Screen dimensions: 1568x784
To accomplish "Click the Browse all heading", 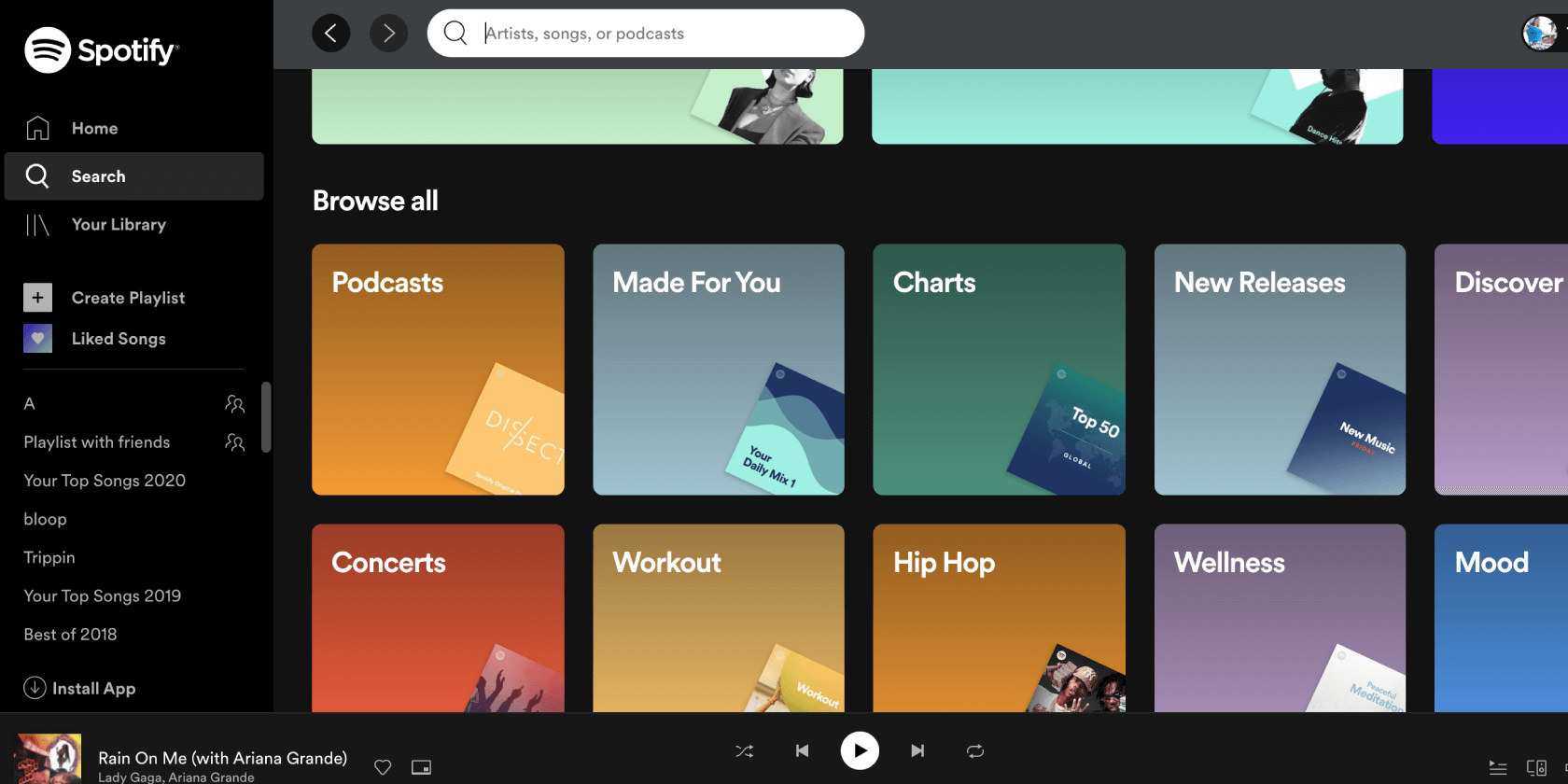I will coord(375,201).
